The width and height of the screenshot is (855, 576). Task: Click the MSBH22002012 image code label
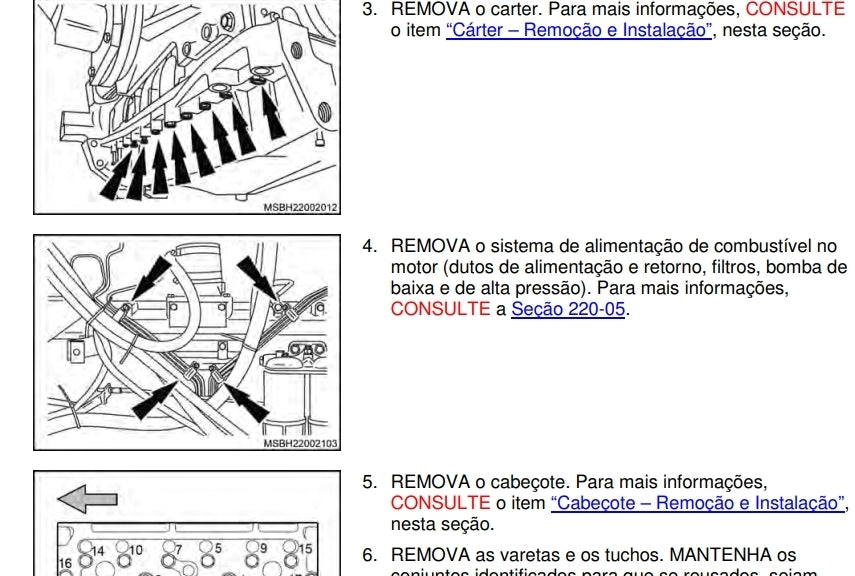click(300, 208)
